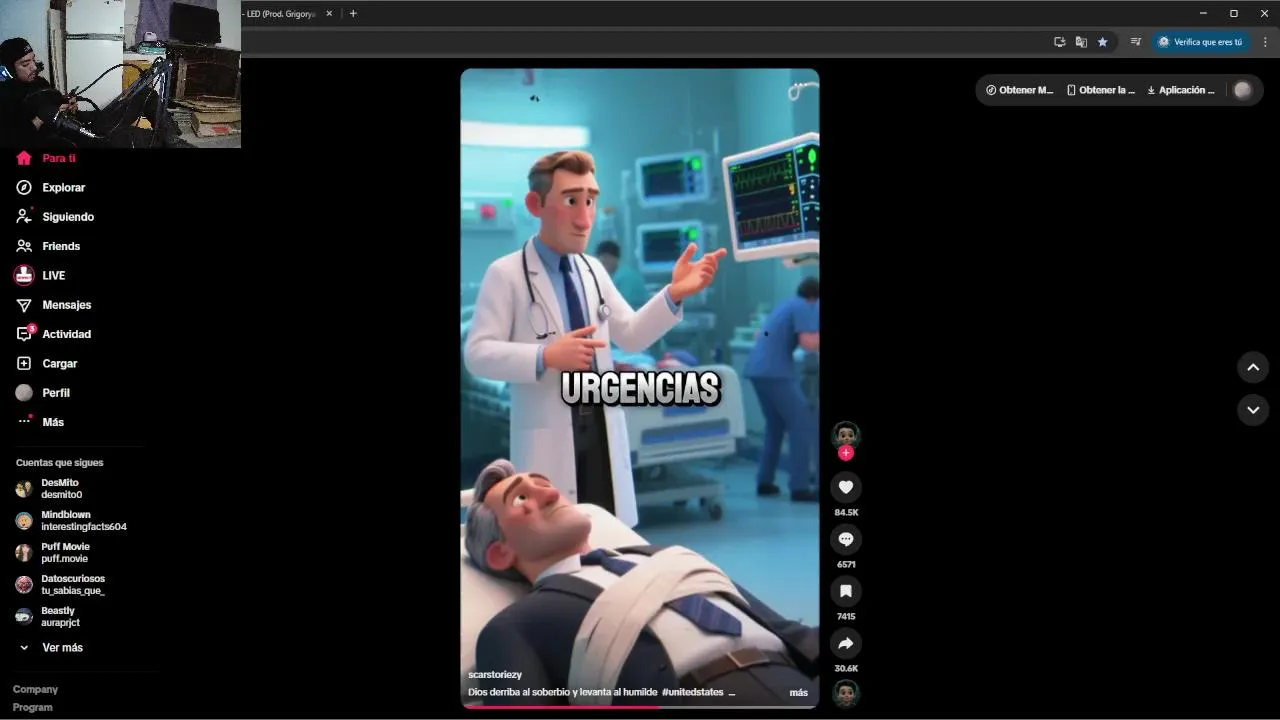Image resolution: width=1280 pixels, height=720 pixels.
Task: Like the video with the heart icon
Action: tap(846, 487)
